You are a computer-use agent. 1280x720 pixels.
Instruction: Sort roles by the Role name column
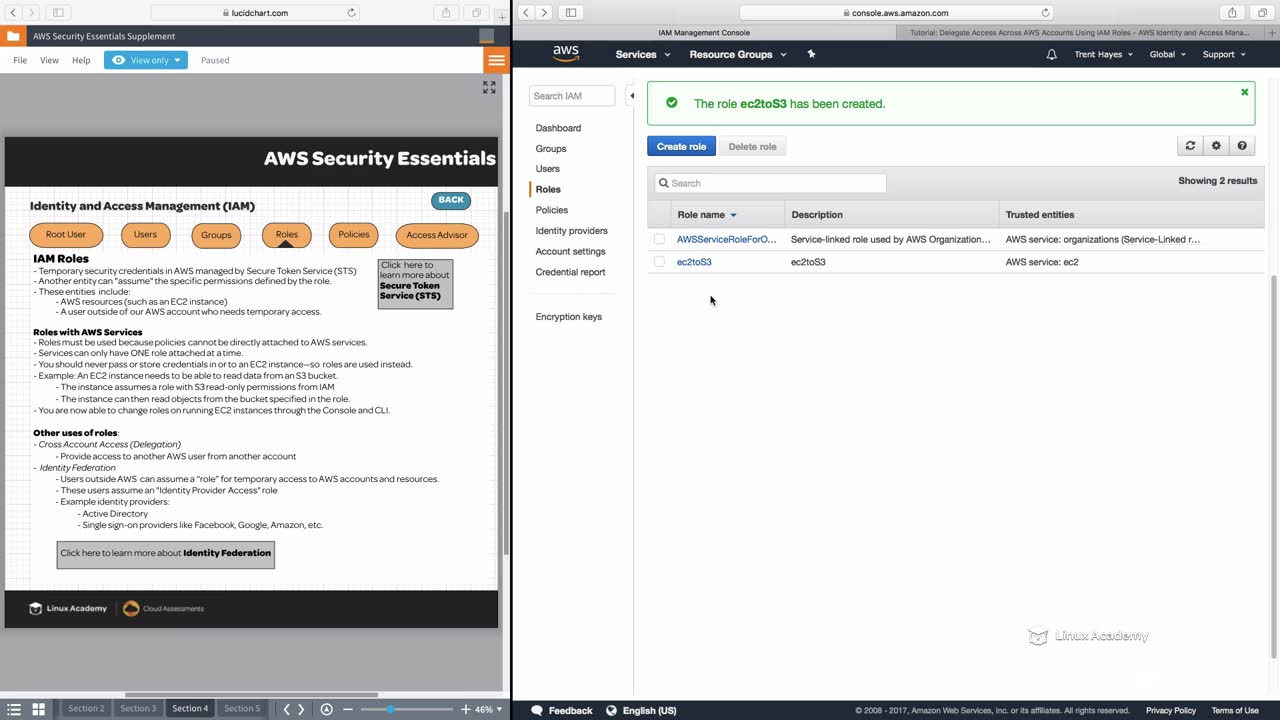pos(707,215)
